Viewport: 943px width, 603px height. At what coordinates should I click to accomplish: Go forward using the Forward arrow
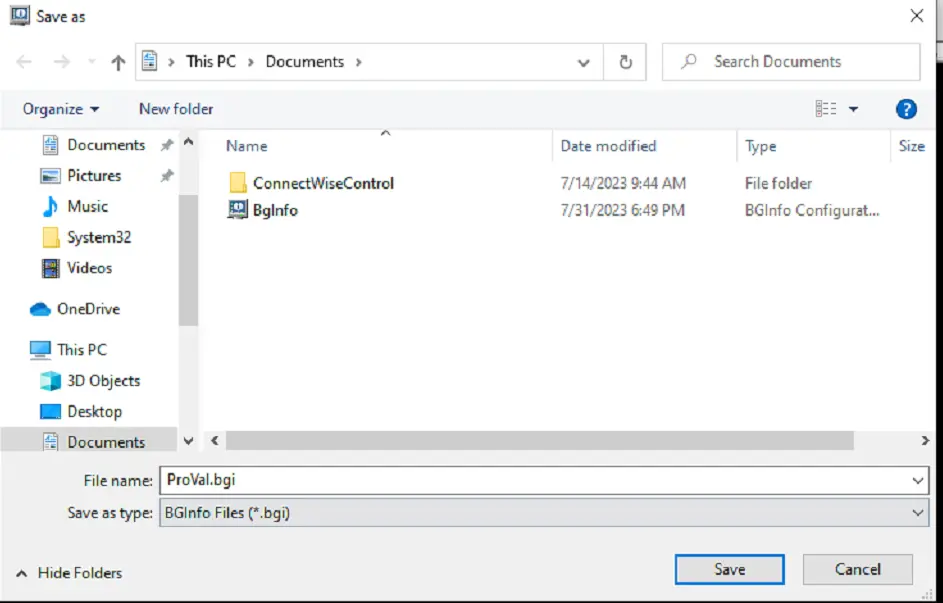point(61,62)
